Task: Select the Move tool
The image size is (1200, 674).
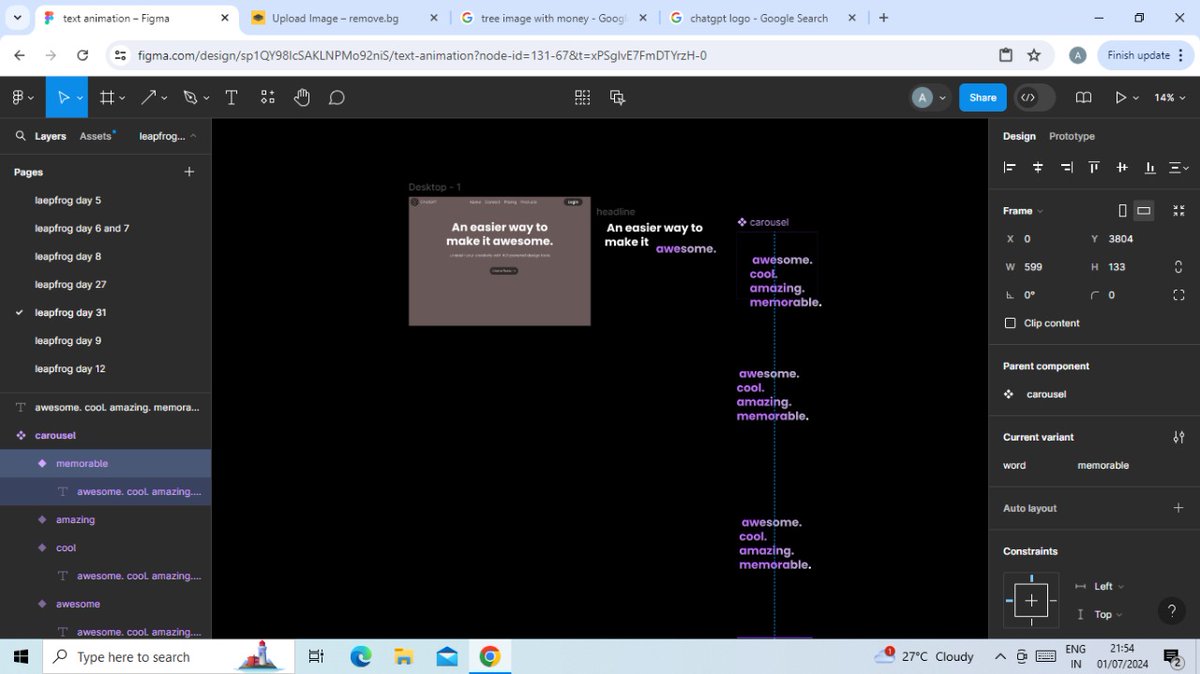Action: (64, 97)
